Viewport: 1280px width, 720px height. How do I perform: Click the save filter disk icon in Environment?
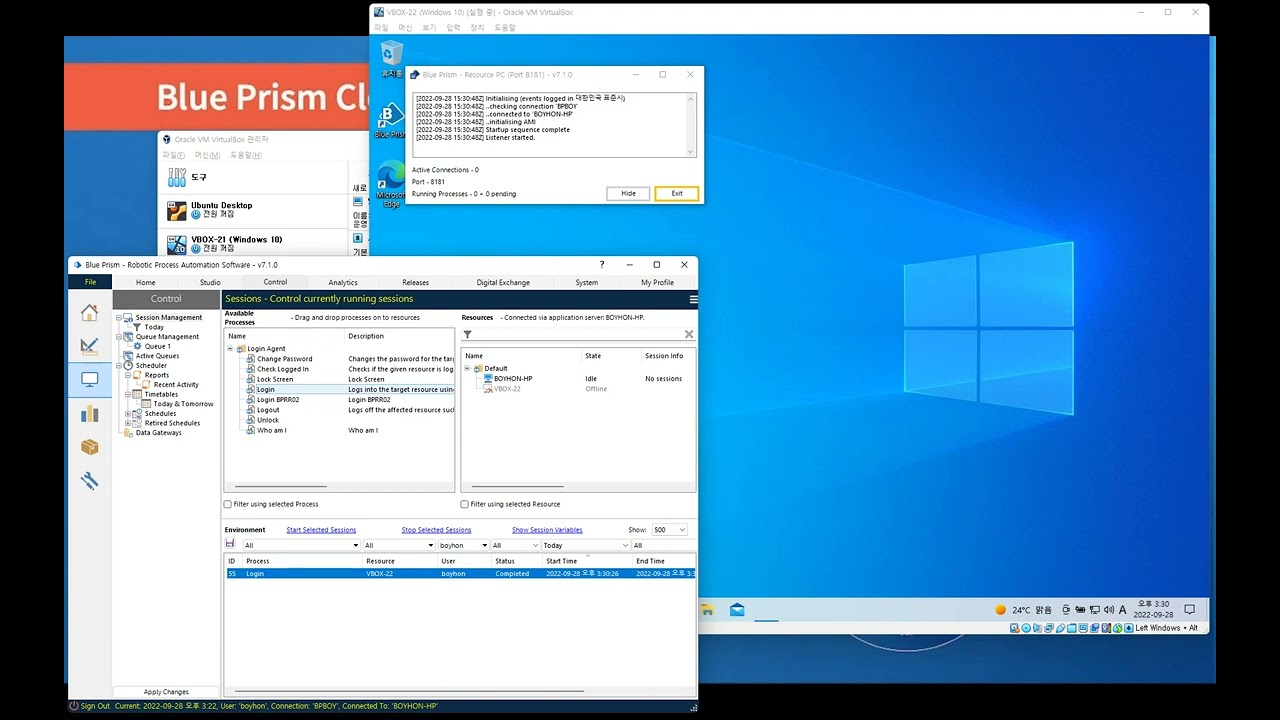(230, 543)
